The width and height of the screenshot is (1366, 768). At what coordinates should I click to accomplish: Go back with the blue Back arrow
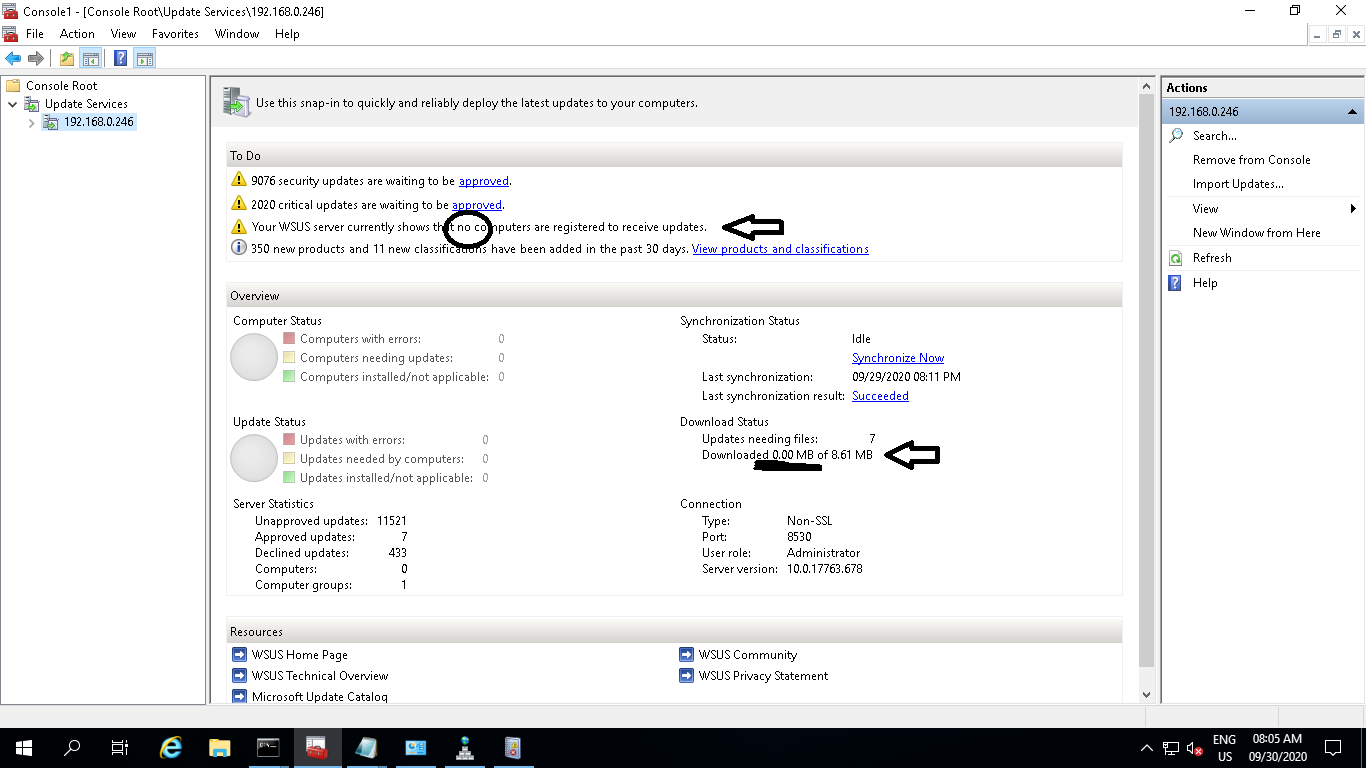pos(13,59)
